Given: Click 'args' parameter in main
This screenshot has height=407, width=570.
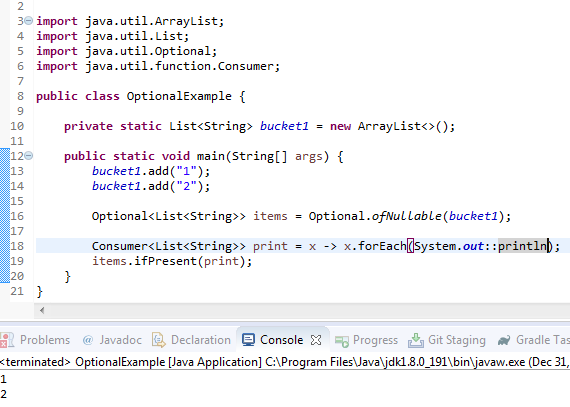Looking at the screenshot, I should pyautogui.click(x=309, y=156).
